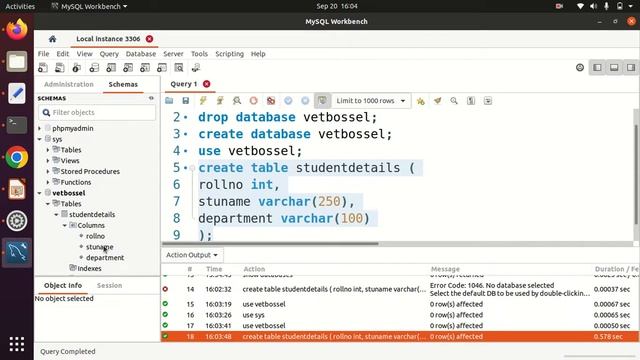Collapse the Columns node
640x360 pixels.
(65, 225)
